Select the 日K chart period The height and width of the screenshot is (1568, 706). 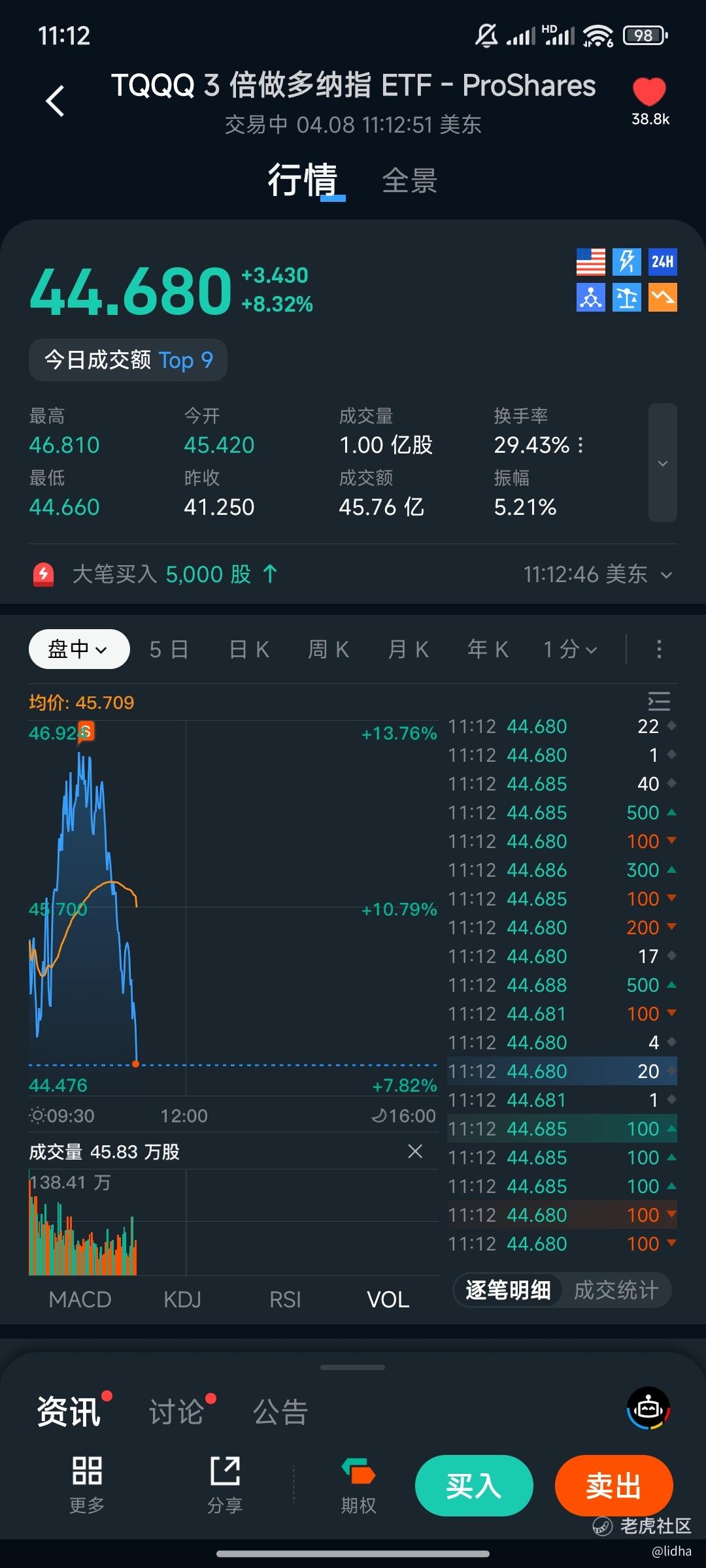[x=249, y=649]
